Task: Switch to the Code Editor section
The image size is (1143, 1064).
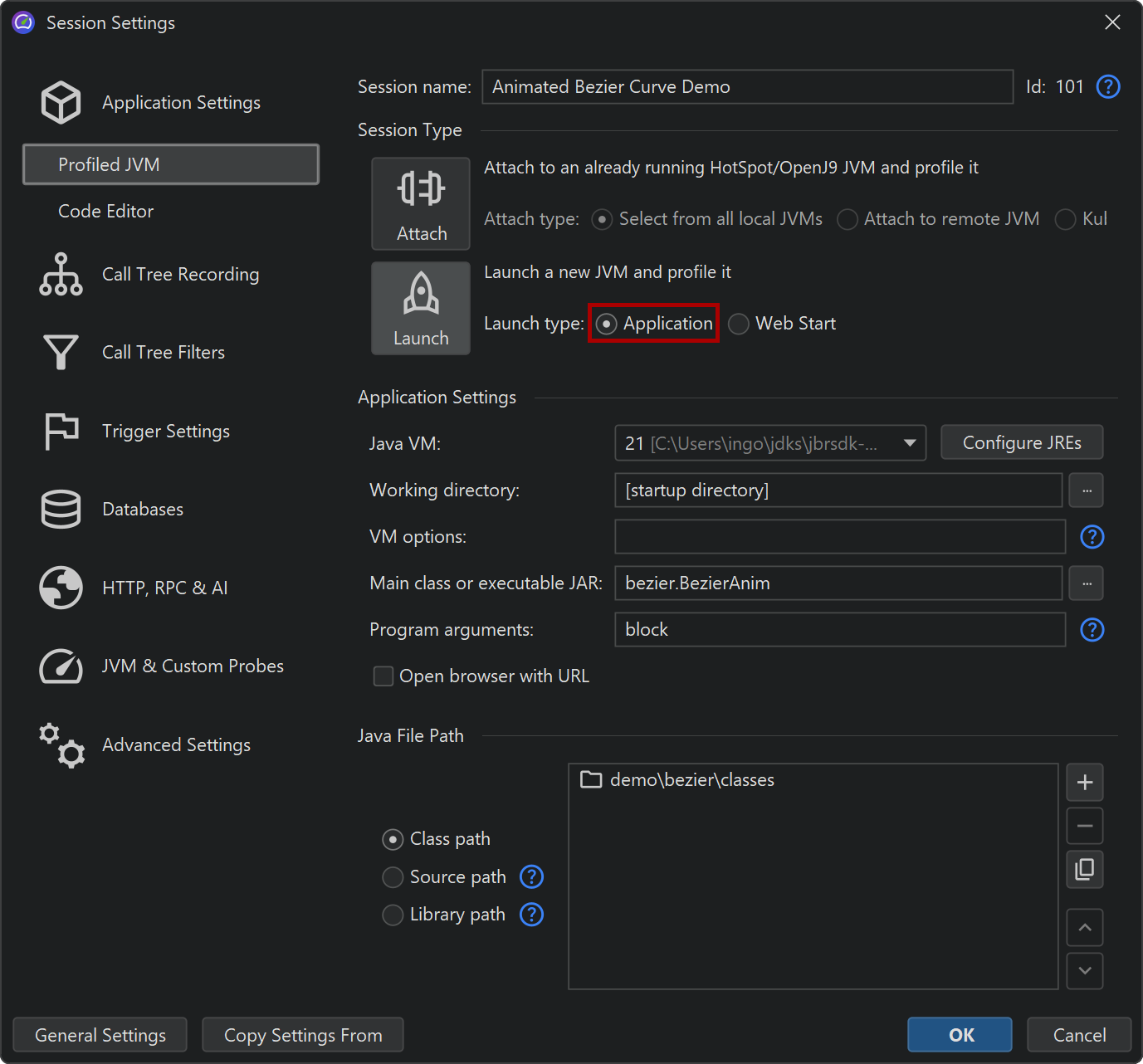Action: (106, 212)
